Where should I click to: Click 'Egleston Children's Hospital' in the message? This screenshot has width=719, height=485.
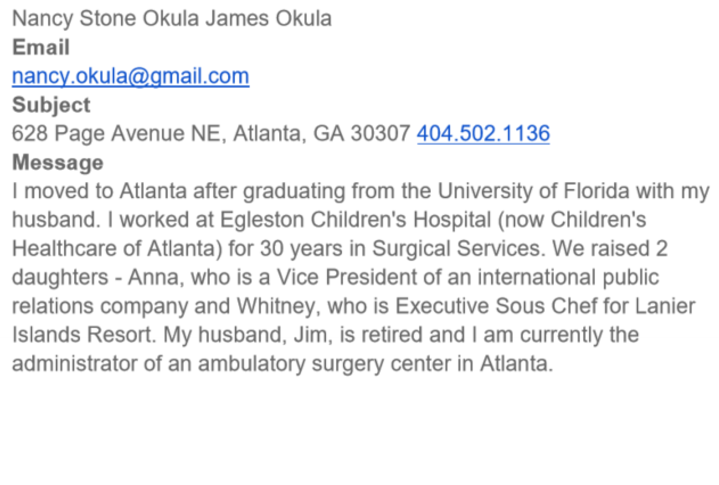click(356, 220)
